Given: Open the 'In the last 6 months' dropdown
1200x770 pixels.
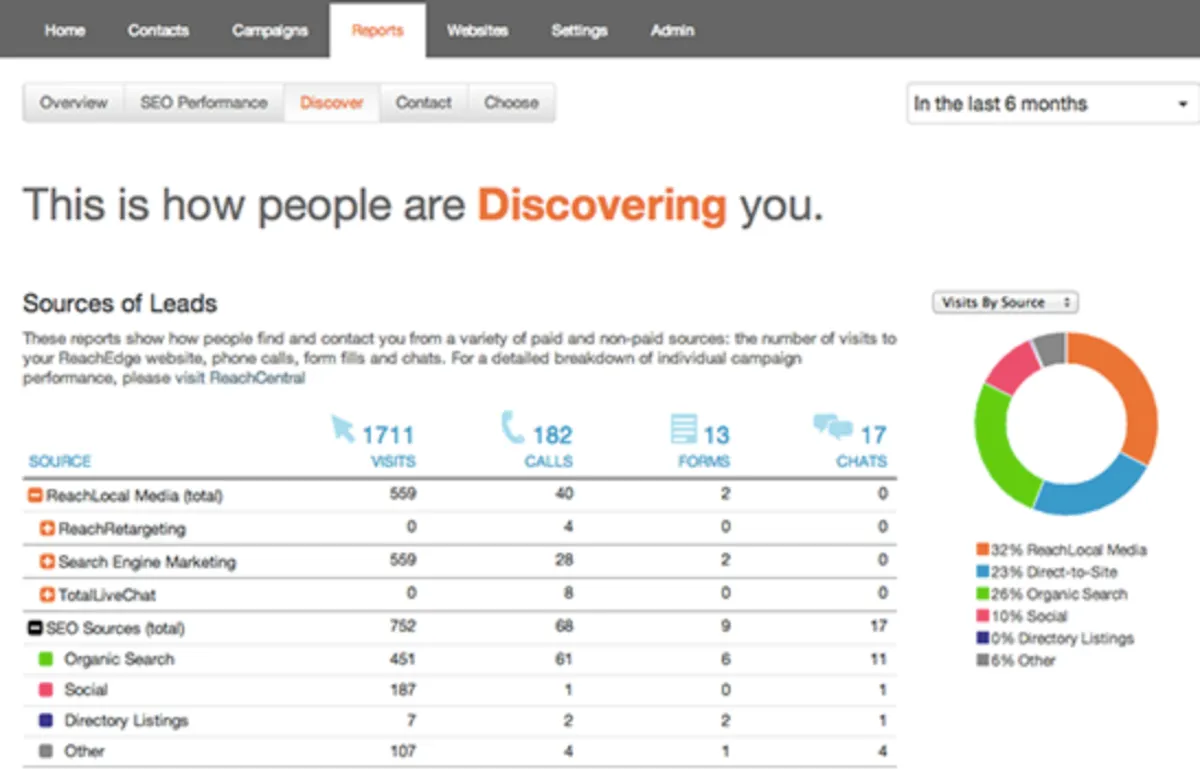Looking at the screenshot, I should (x=1053, y=104).
